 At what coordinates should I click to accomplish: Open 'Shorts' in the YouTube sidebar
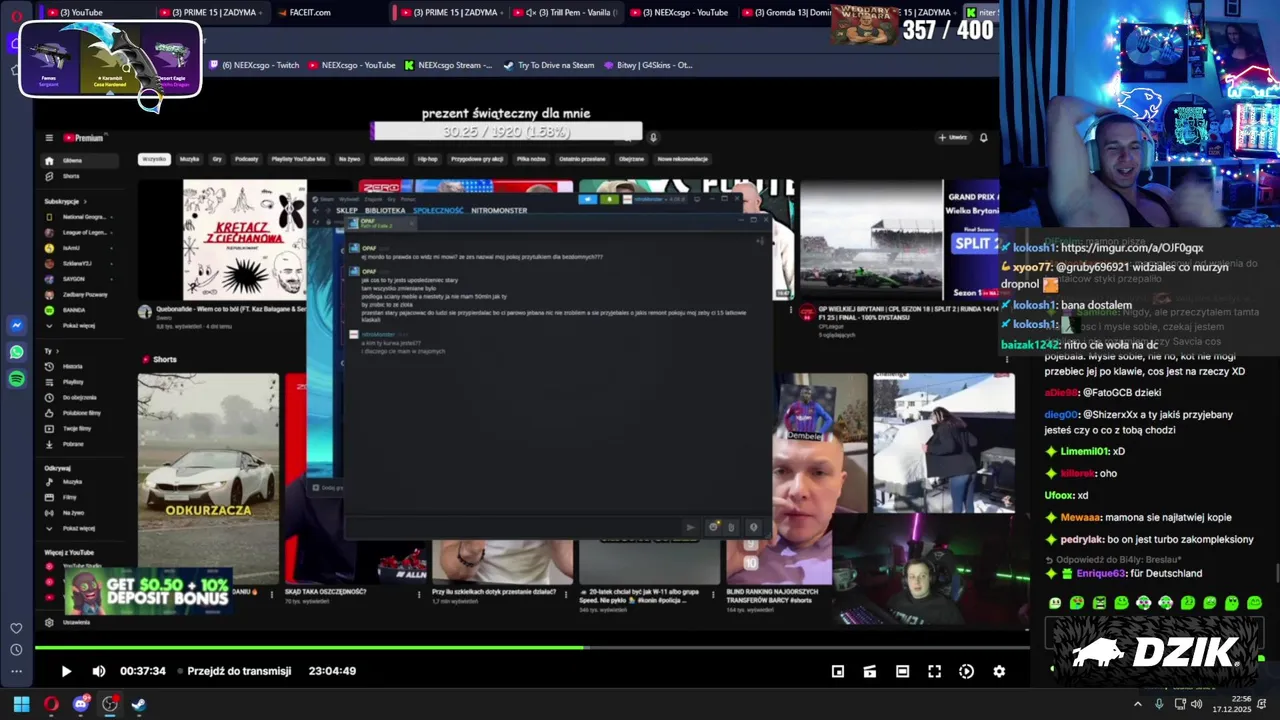point(78,176)
